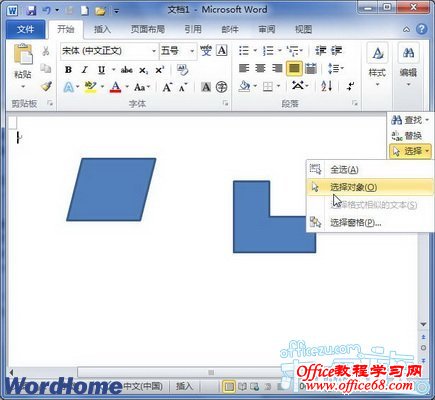435x400 pixels.
Task: Switch to the 插入 Insert tab
Action: click(x=102, y=30)
